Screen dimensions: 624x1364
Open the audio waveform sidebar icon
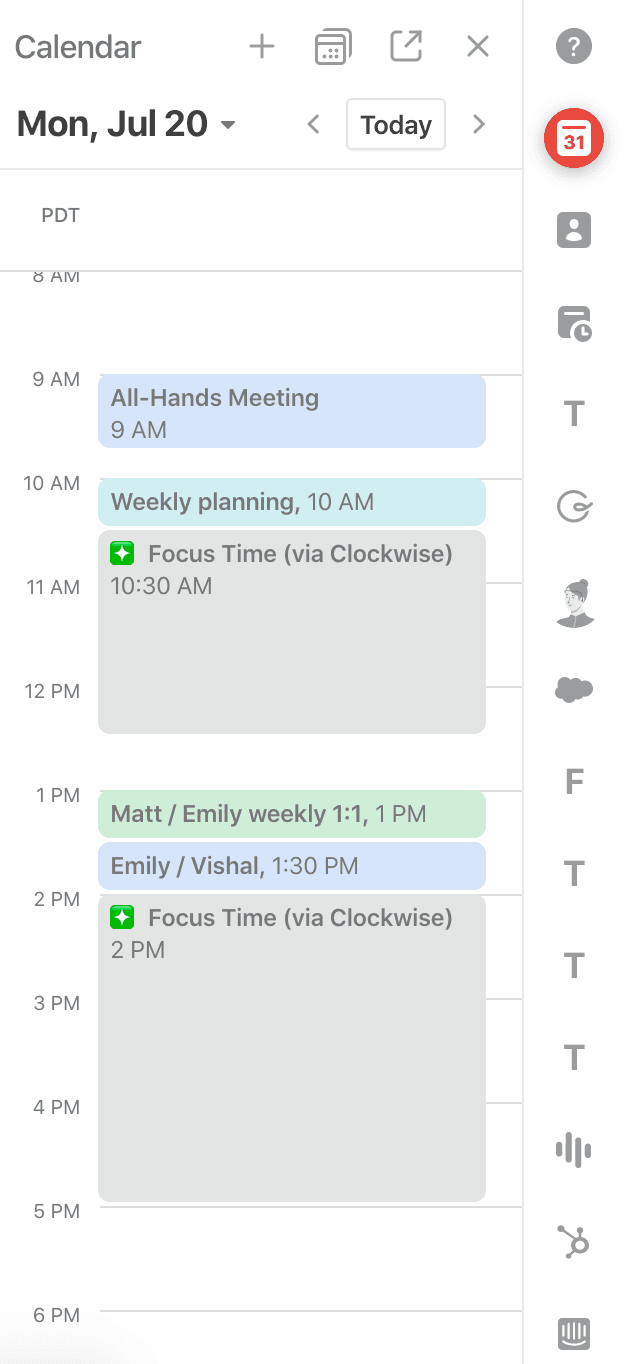(574, 1149)
